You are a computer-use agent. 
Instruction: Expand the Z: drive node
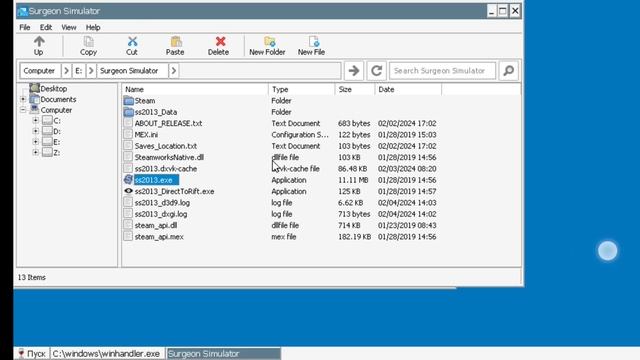coord(36,152)
